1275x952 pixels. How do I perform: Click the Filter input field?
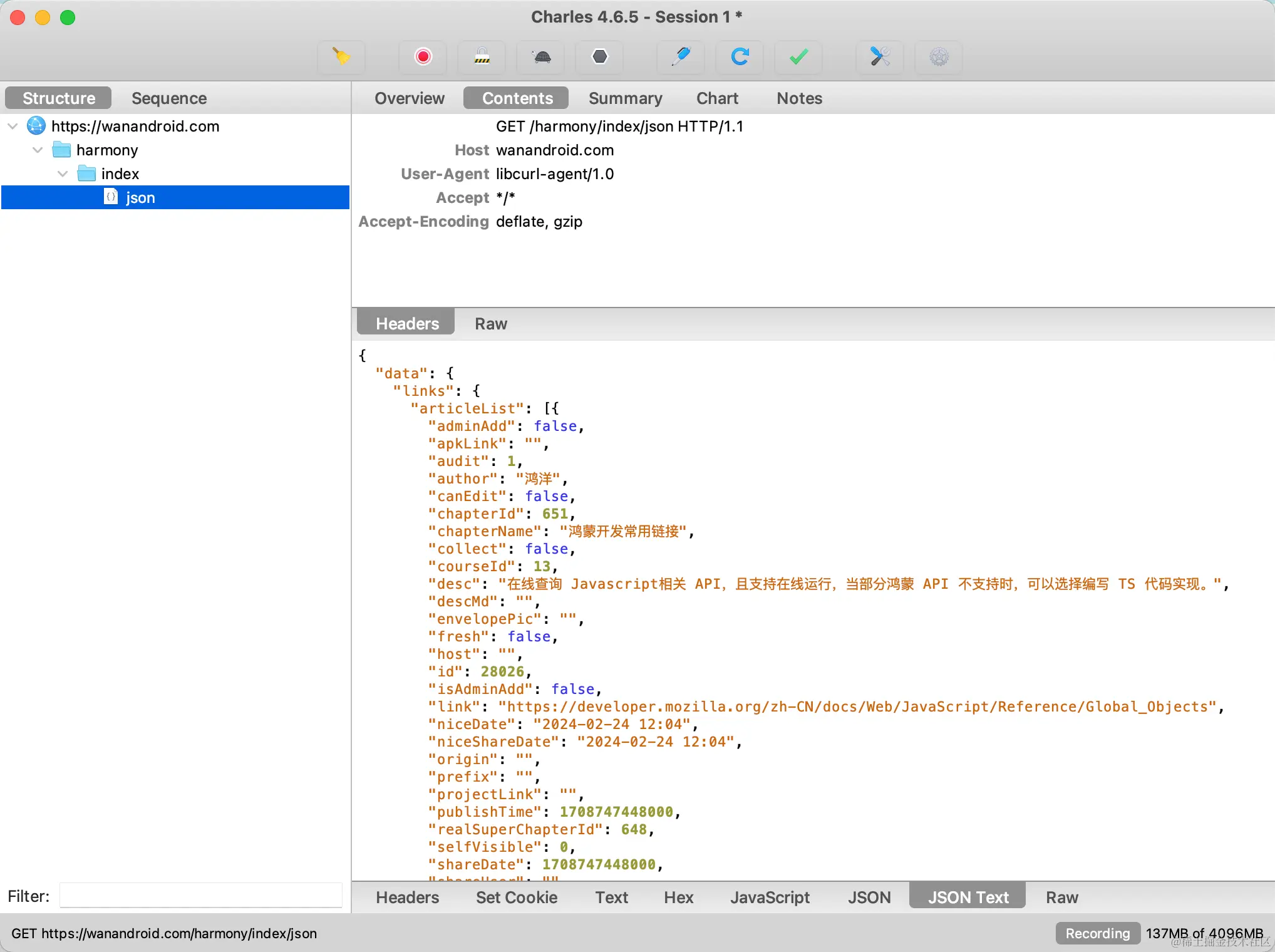200,896
